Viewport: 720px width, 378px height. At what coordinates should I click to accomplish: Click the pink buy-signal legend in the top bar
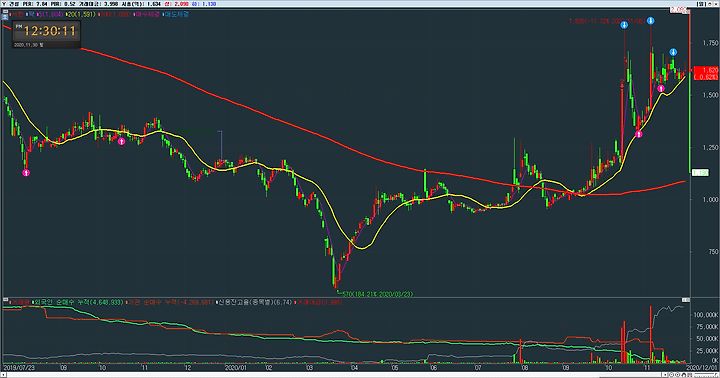(148, 15)
